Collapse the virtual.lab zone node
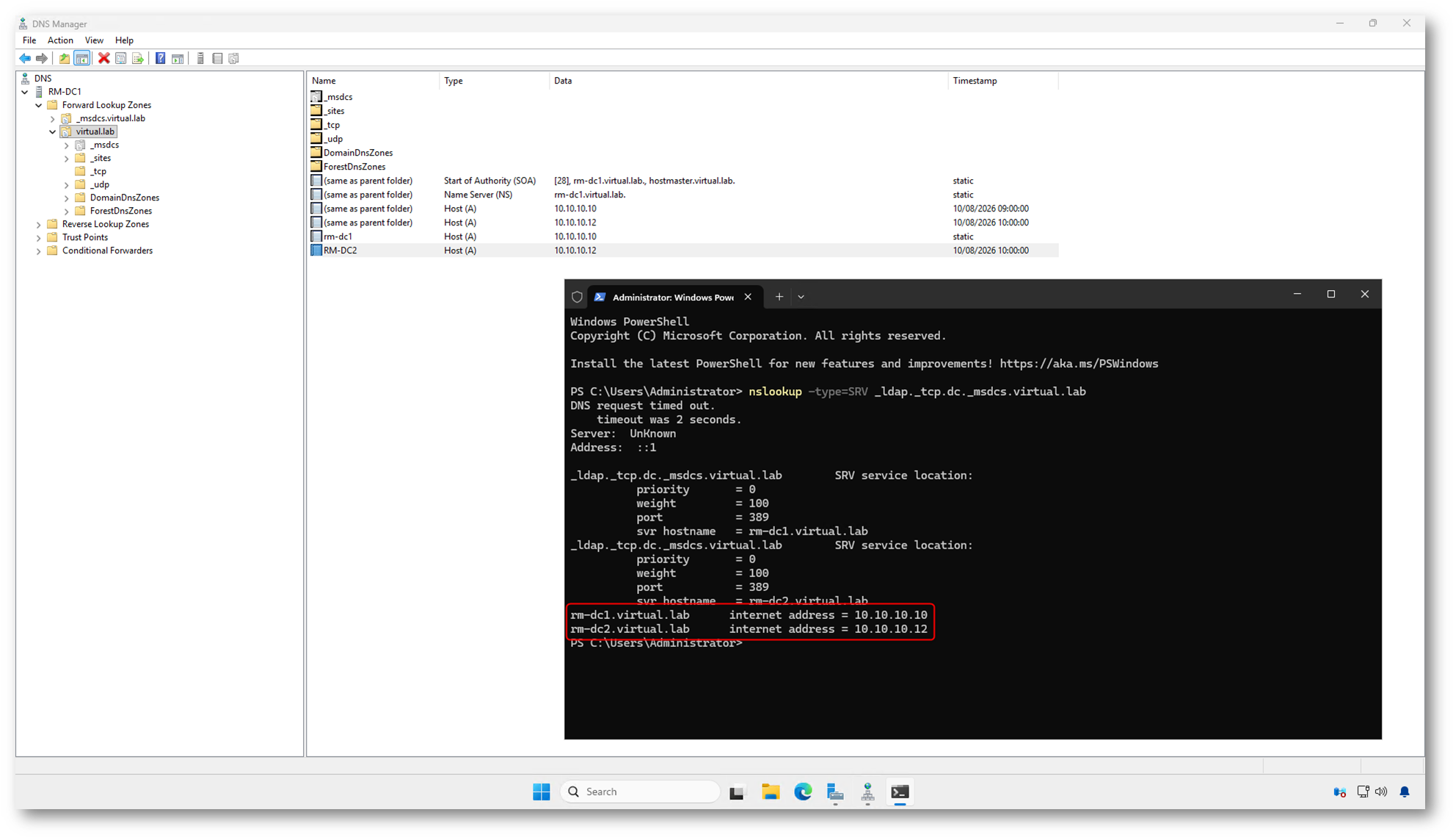 [53, 131]
